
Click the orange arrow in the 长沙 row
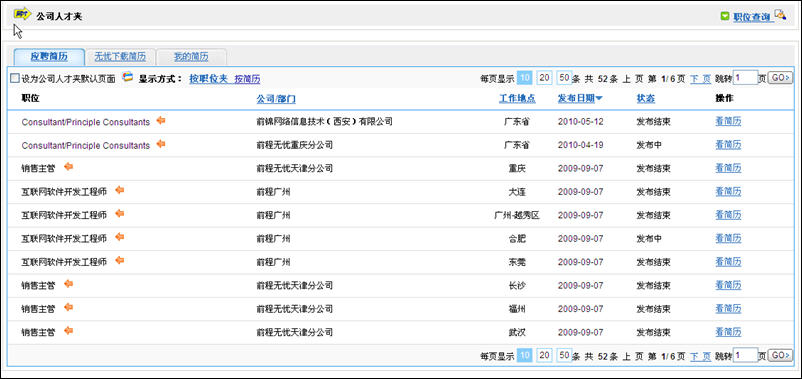tap(69, 284)
